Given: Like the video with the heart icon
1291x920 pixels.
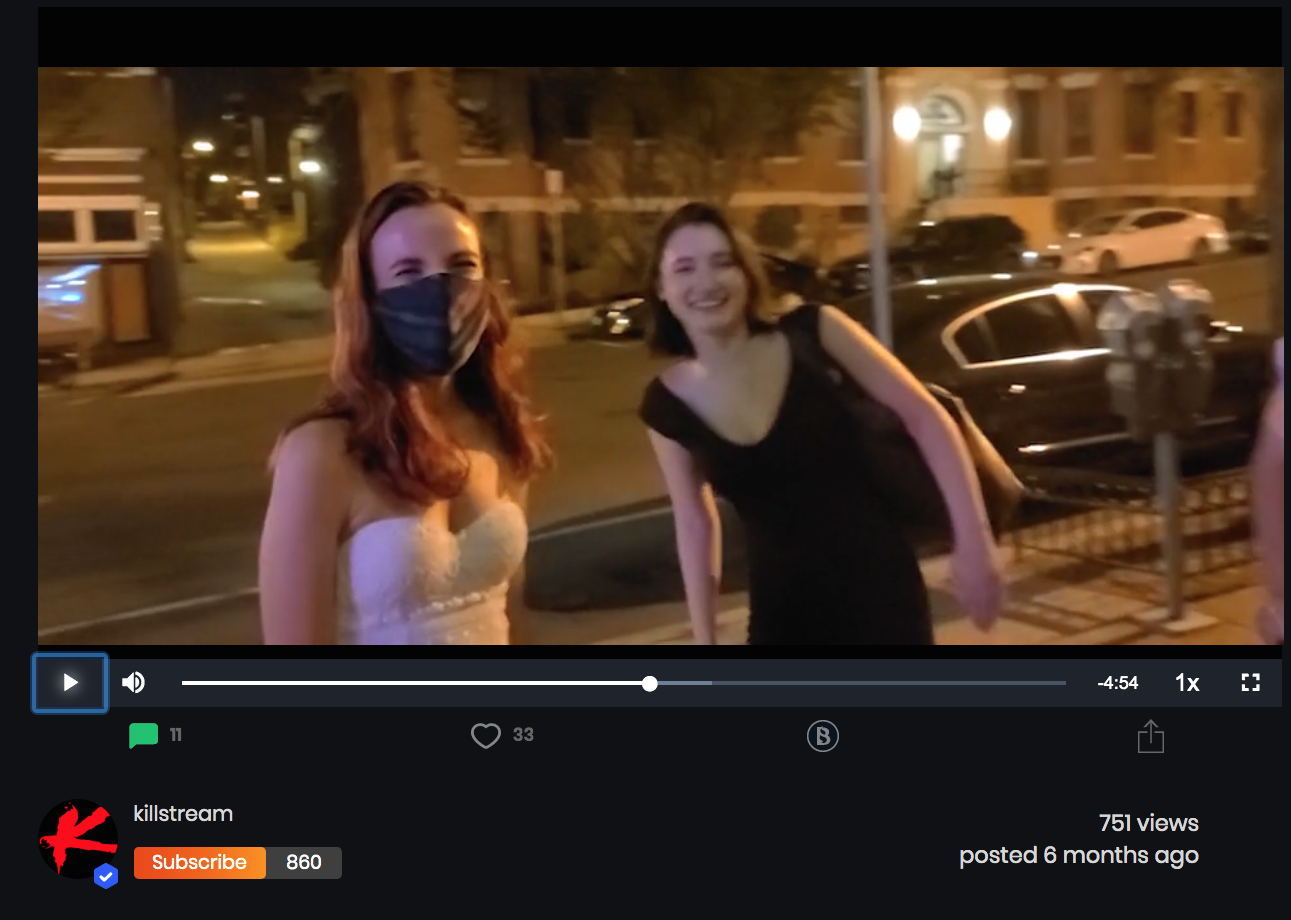Looking at the screenshot, I should pyautogui.click(x=486, y=736).
